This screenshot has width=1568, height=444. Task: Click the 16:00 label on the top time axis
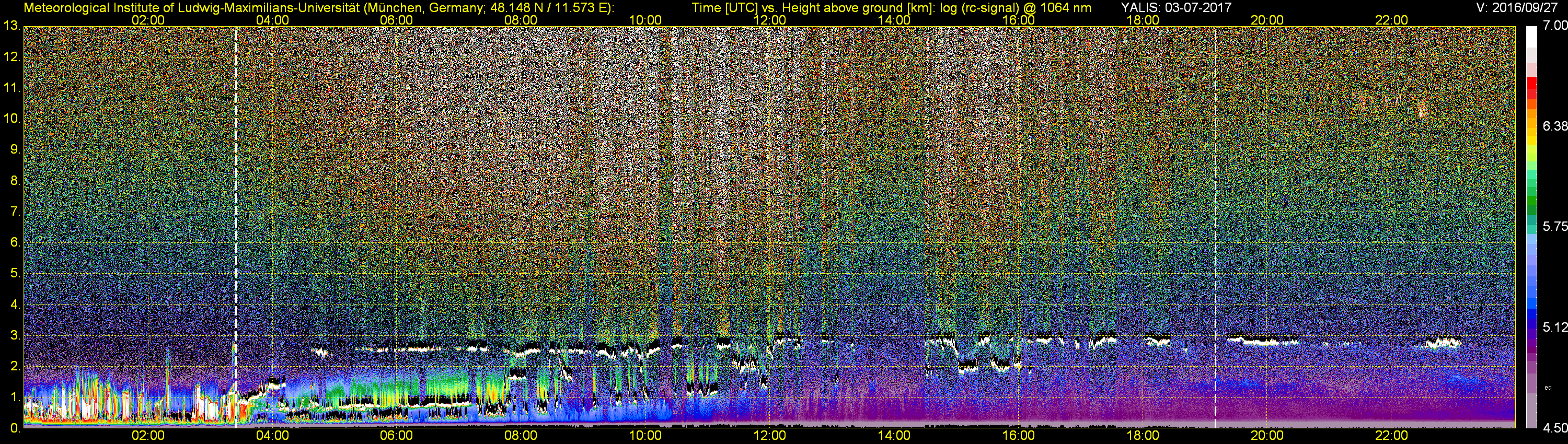click(1018, 20)
